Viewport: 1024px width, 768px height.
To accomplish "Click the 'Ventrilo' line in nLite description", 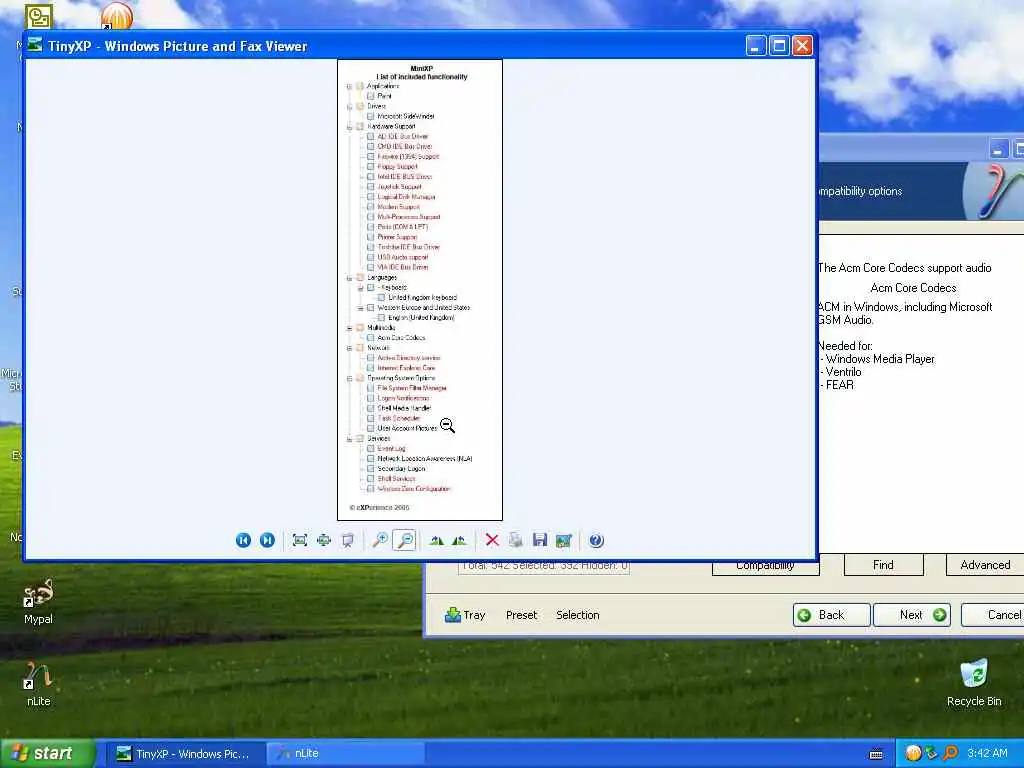I will [x=842, y=372].
